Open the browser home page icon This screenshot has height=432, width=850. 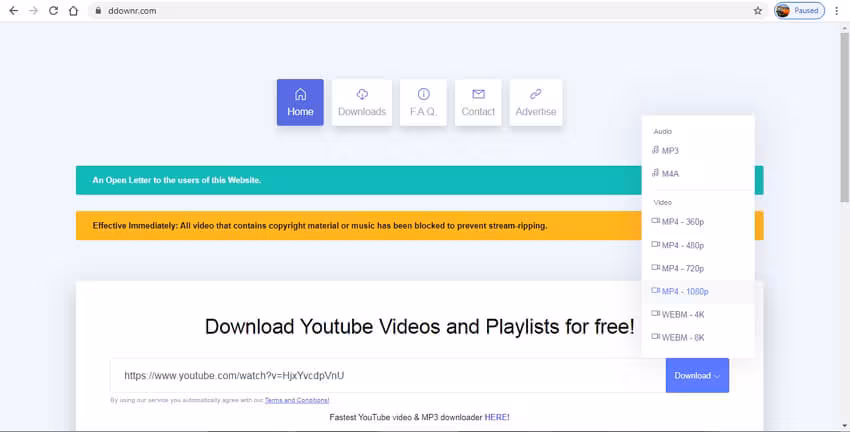[73, 11]
